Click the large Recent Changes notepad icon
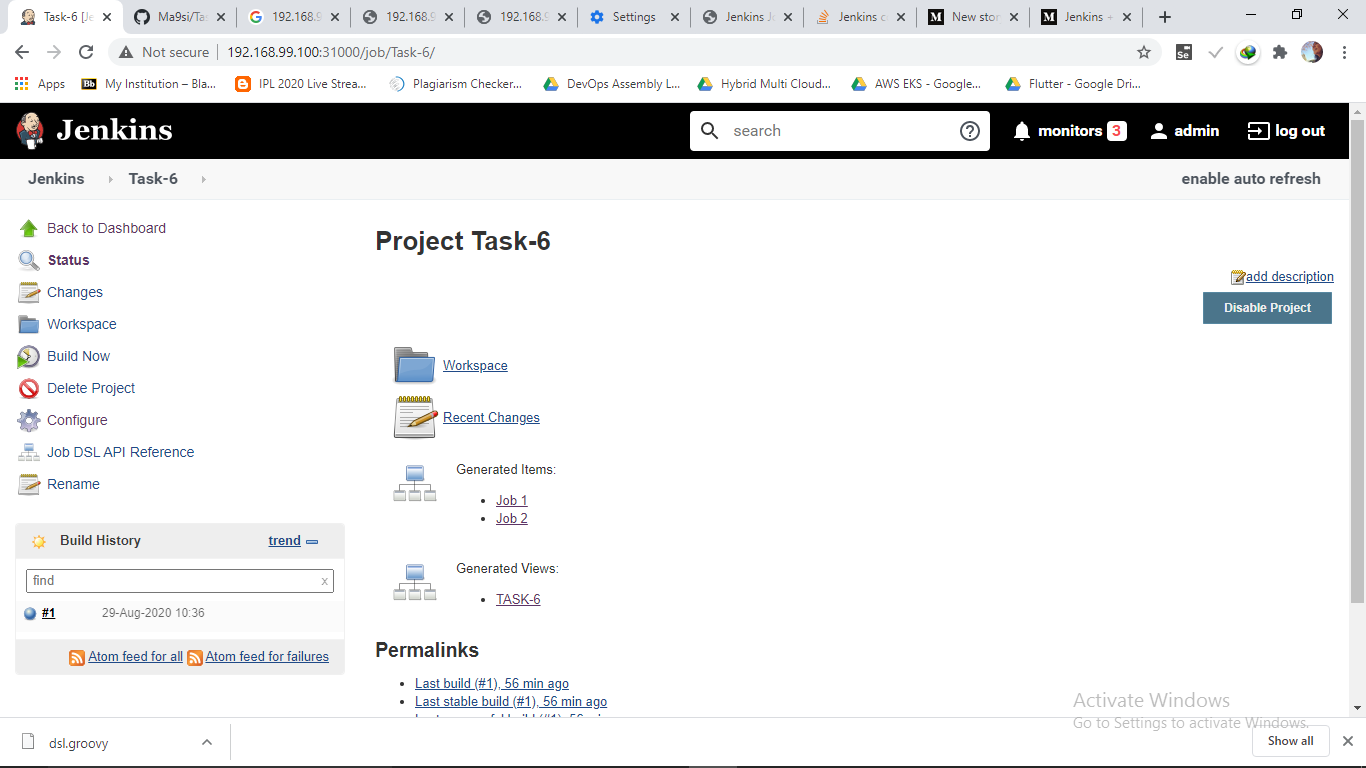The height and width of the screenshot is (768, 1366). pos(414,417)
